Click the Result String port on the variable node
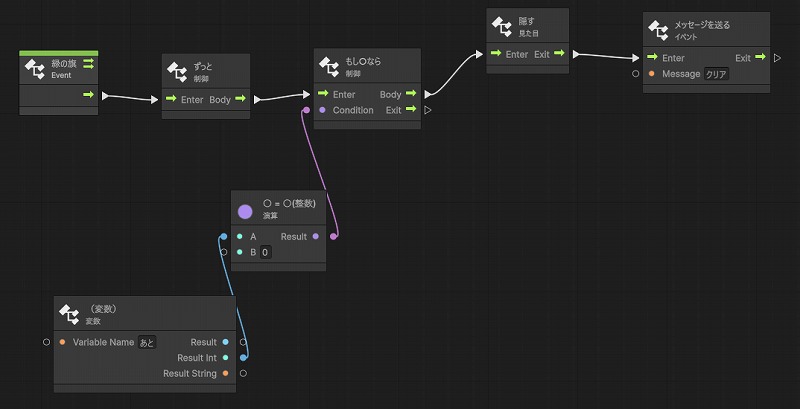This screenshot has width=800, height=409. 225,373
